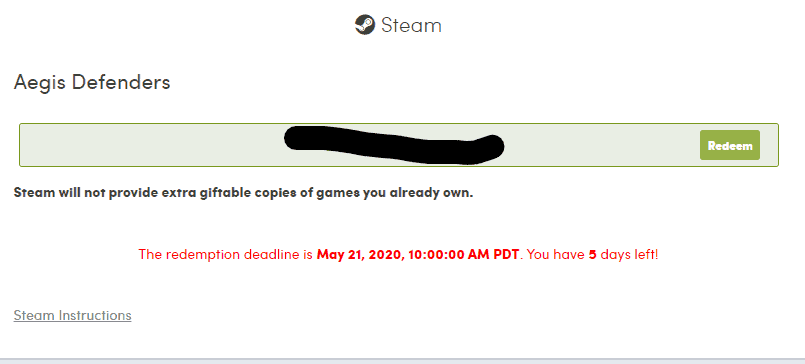
Task: Click the words 'You have' in red text
Action: pyautogui.click(x=555, y=255)
